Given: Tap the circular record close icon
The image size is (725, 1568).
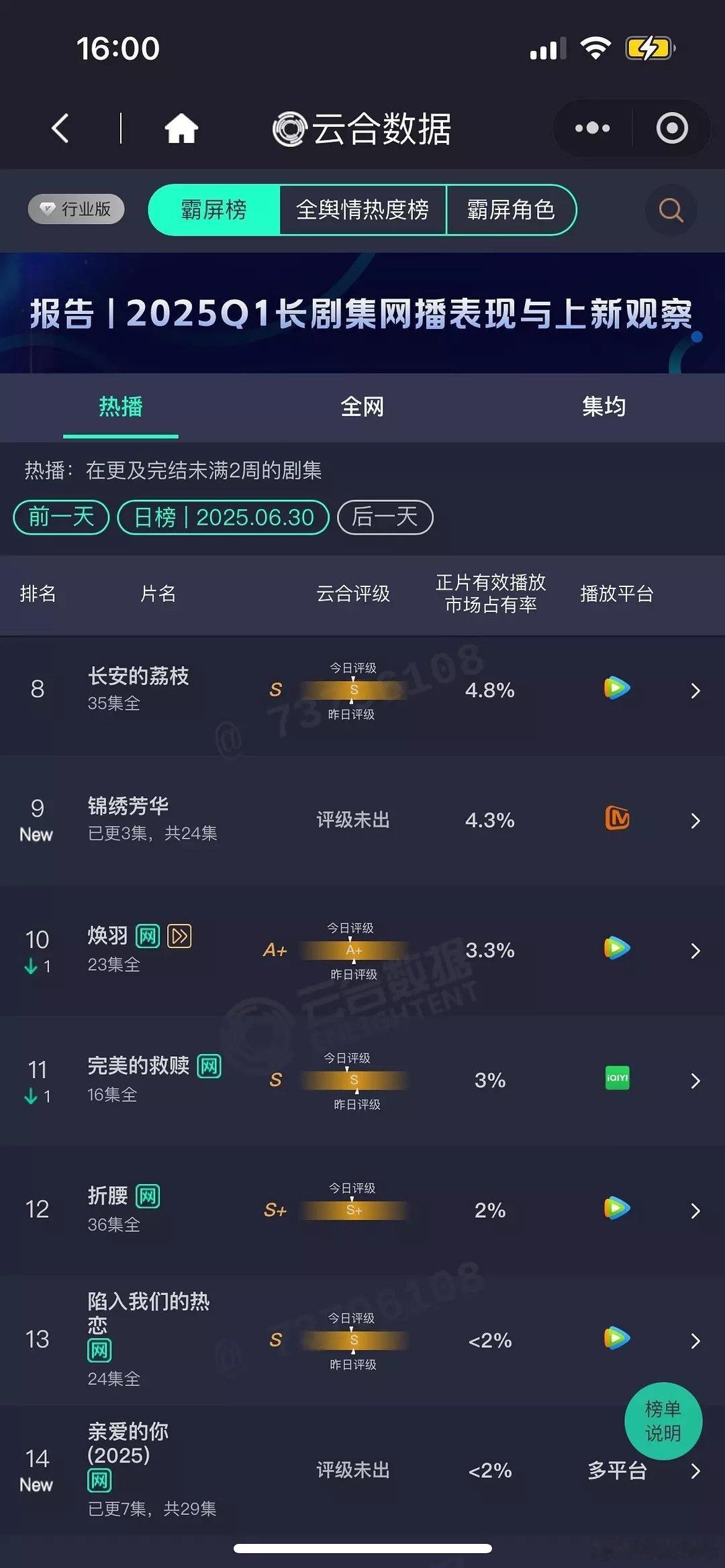Looking at the screenshot, I should point(672,128).
